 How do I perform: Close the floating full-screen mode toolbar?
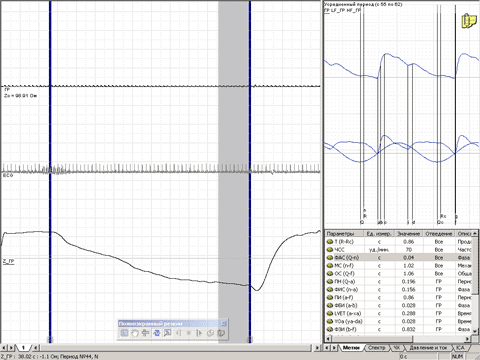coord(224,323)
